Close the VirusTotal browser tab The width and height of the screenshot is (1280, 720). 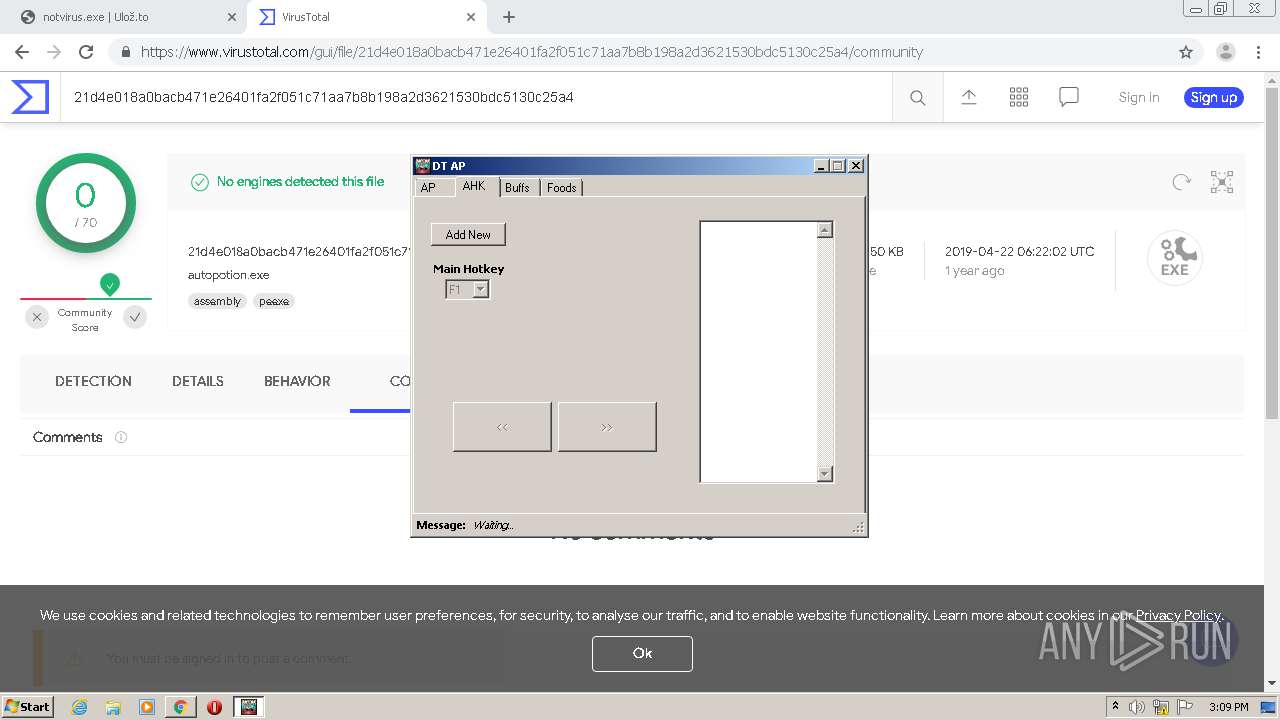[471, 17]
